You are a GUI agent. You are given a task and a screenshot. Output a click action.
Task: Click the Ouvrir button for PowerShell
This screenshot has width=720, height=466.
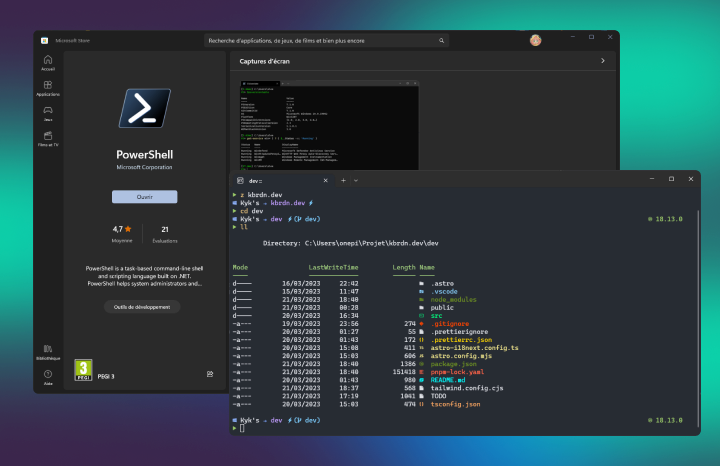point(145,197)
